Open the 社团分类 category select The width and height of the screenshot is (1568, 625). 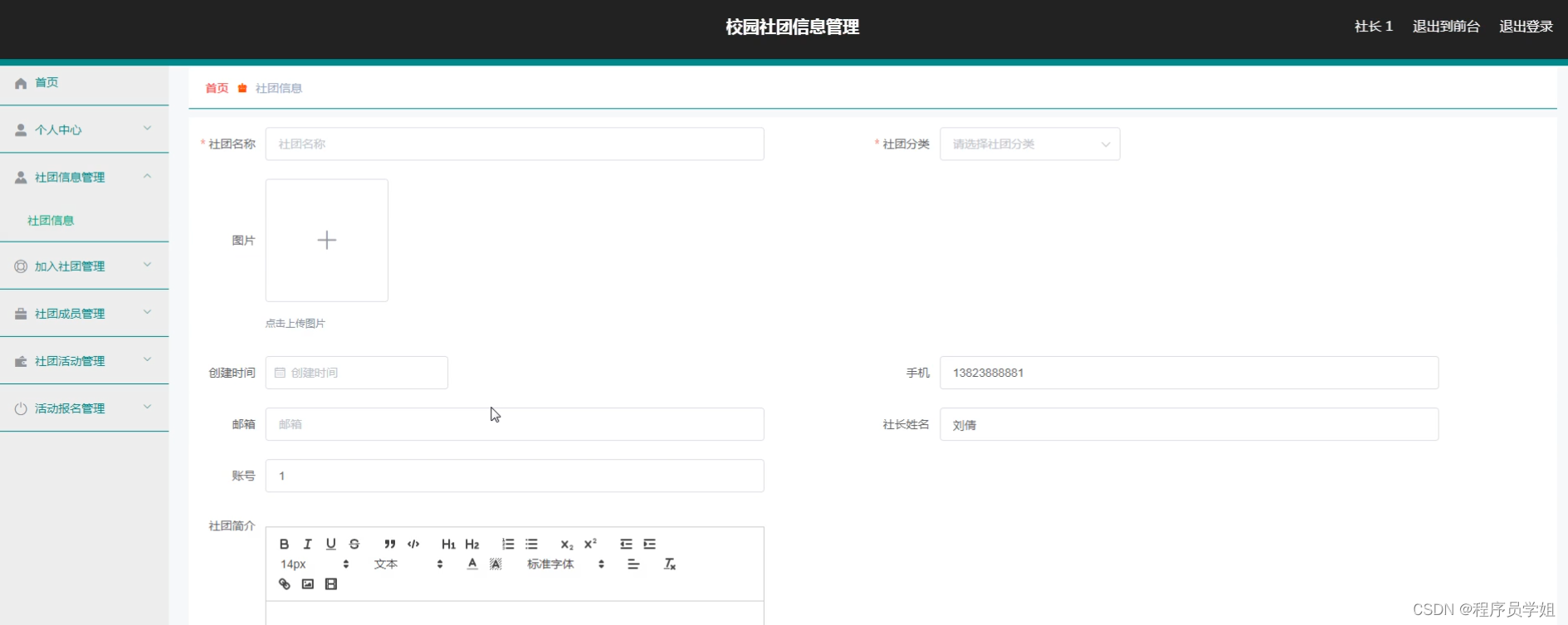click(x=1029, y=144)
